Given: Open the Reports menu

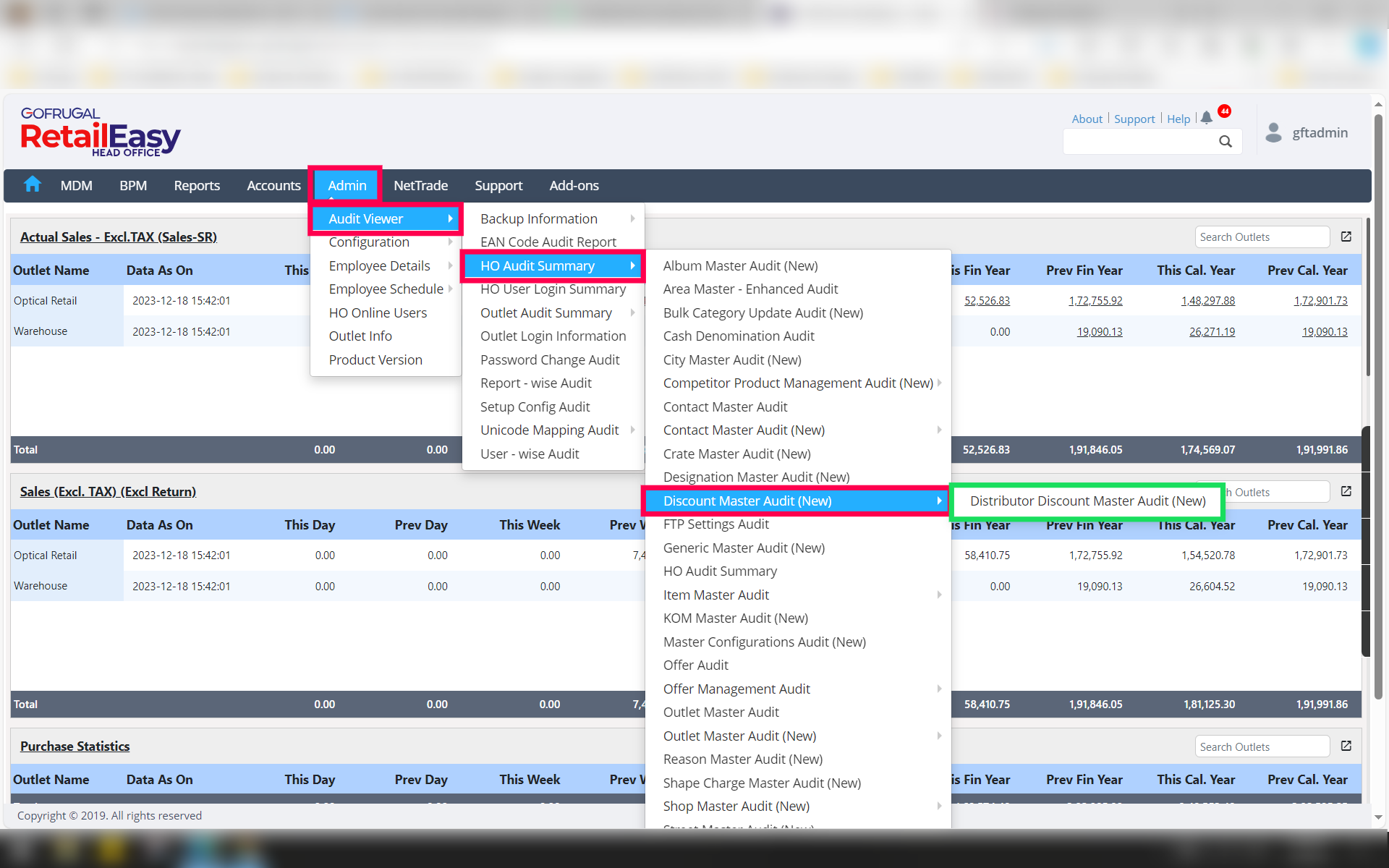Looking at the screenshot, I should pos(197,185).
